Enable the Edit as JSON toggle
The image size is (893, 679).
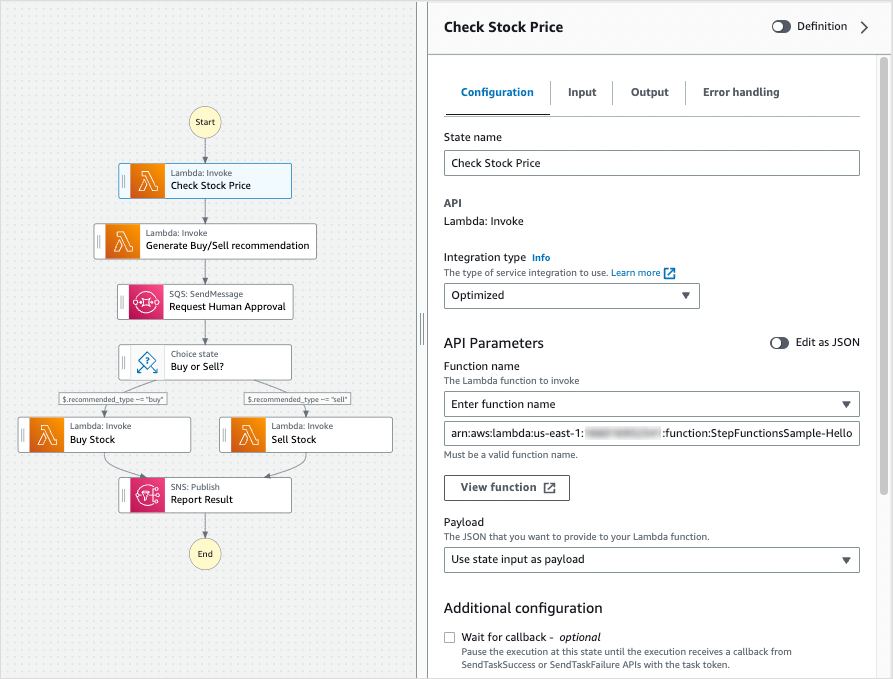click(779, 342)
